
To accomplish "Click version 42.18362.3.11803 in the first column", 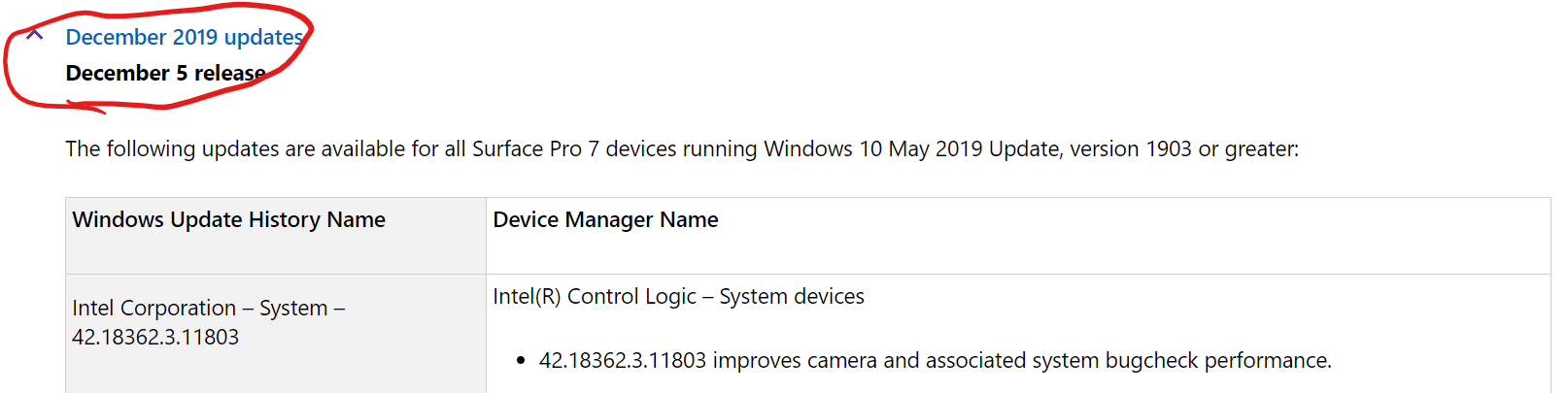I will [x=155, y=337].
